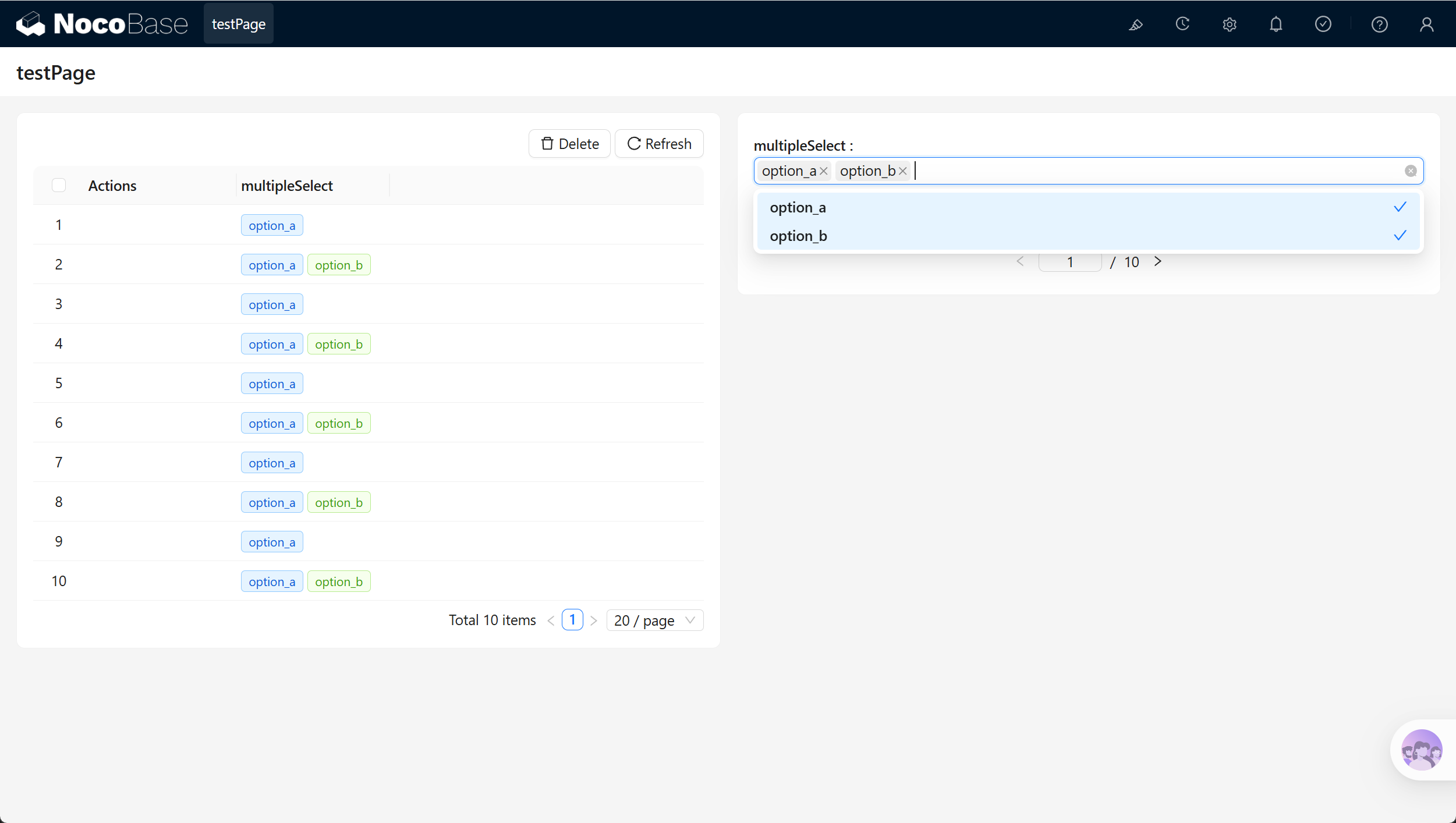Toggle the select-all checkbox in table header
The height and width of the screenshot is (823, 1456).
59,185
